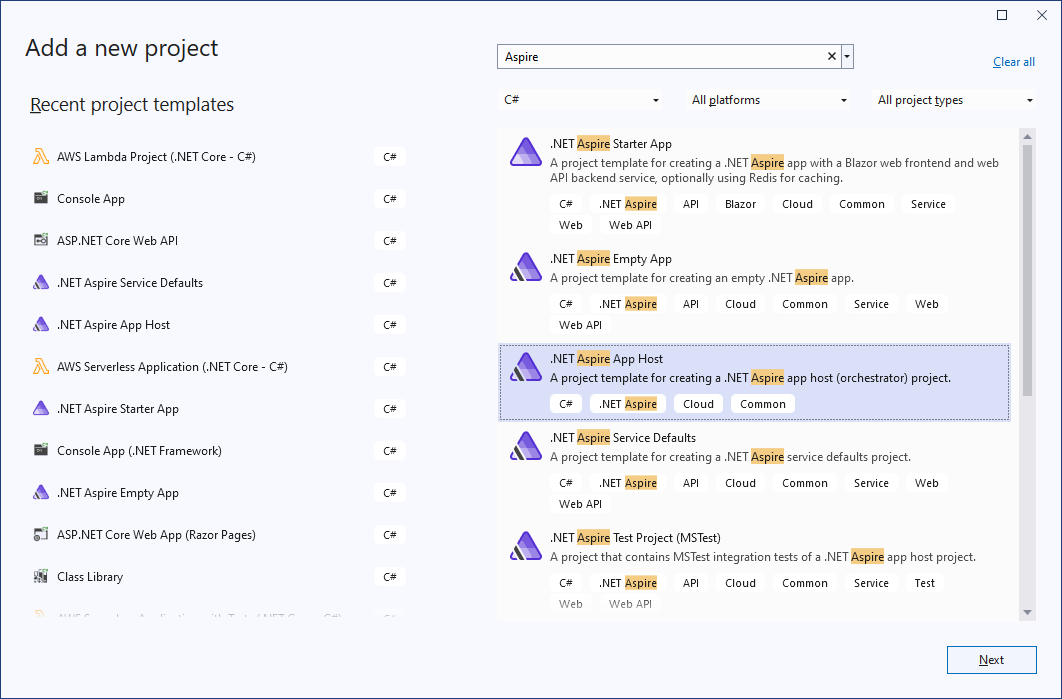Click the Clear all link
1062x699 pixels.
click(1013, 62)
